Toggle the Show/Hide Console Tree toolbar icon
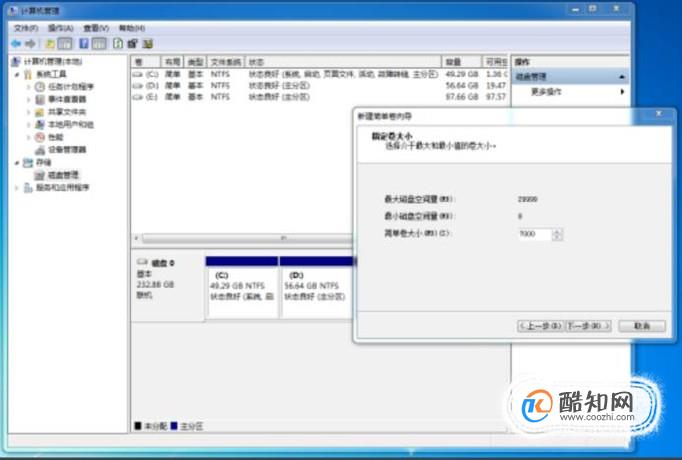The height and width of the screenshot is (460, 682). (65, 43)
